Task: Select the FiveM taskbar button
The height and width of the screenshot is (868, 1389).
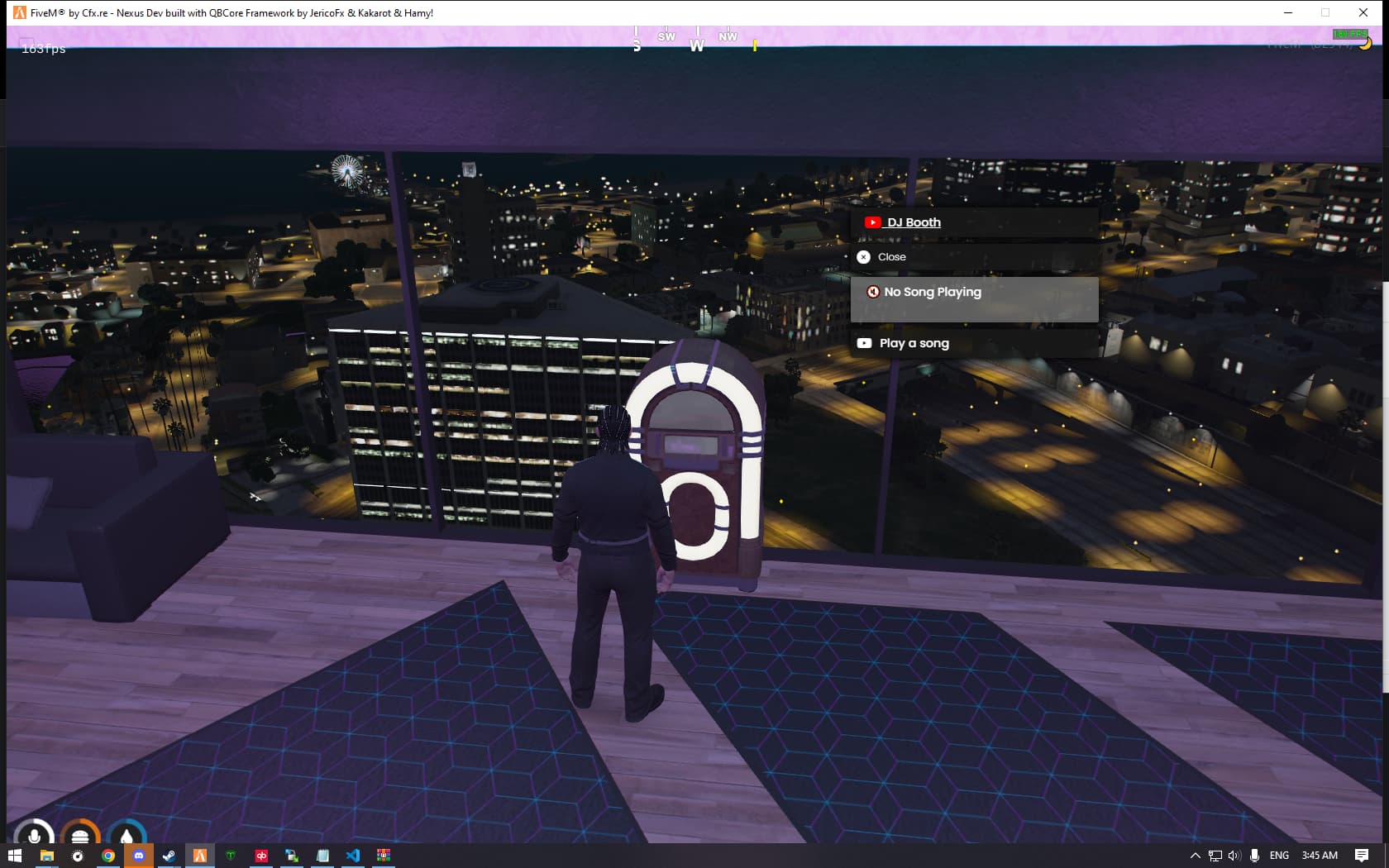Action: 199,856
